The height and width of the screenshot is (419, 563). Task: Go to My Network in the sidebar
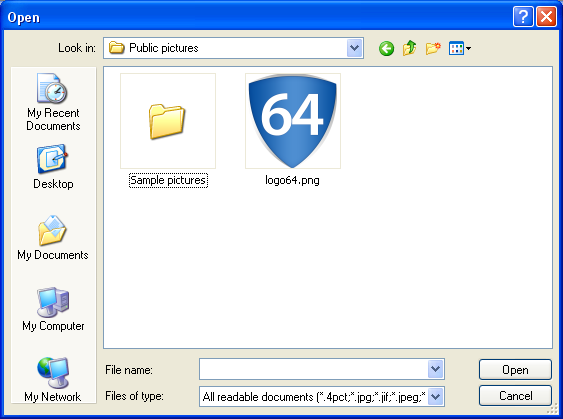point(53,380)
